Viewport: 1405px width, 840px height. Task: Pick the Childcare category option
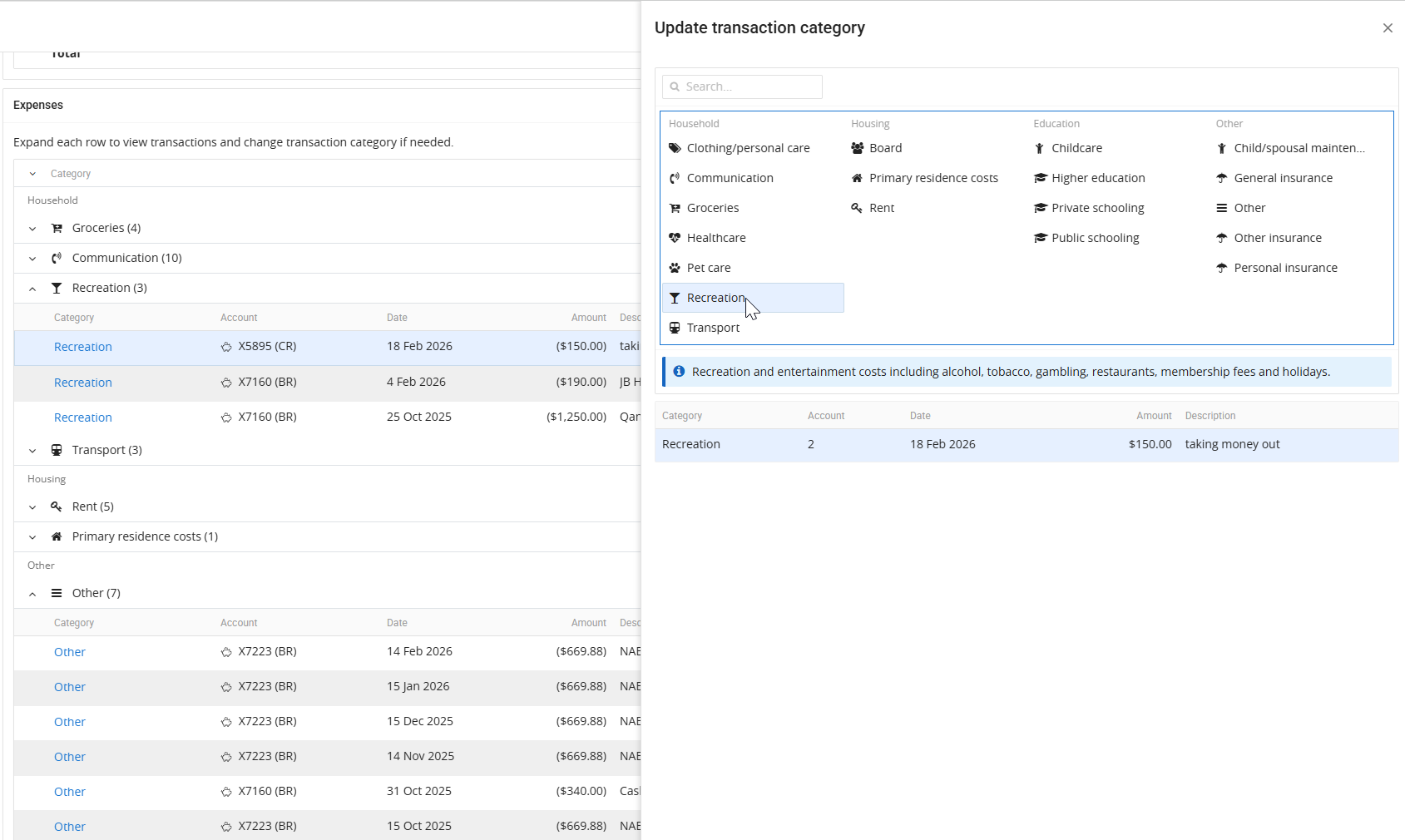[x=1076, y=148]
